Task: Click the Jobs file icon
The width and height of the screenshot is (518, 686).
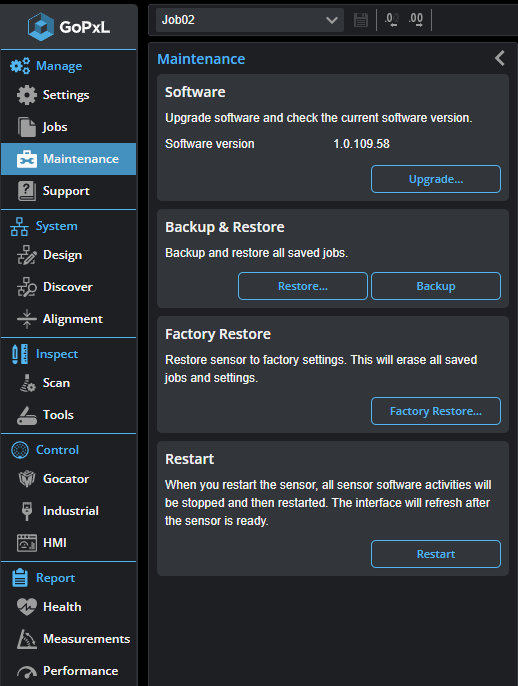Action: tap(27, 127)
